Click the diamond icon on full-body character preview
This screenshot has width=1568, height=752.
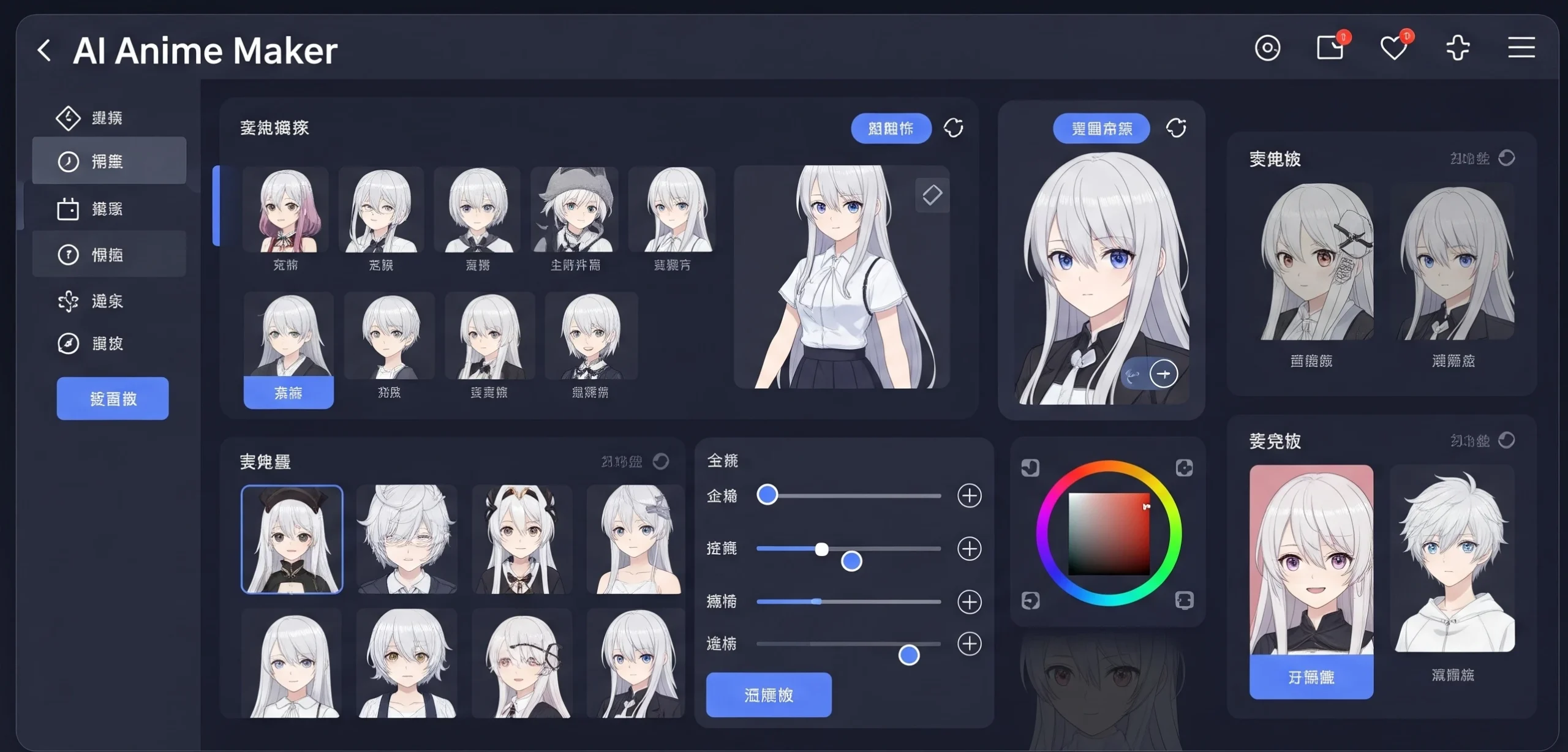click(x=932, y=195)
